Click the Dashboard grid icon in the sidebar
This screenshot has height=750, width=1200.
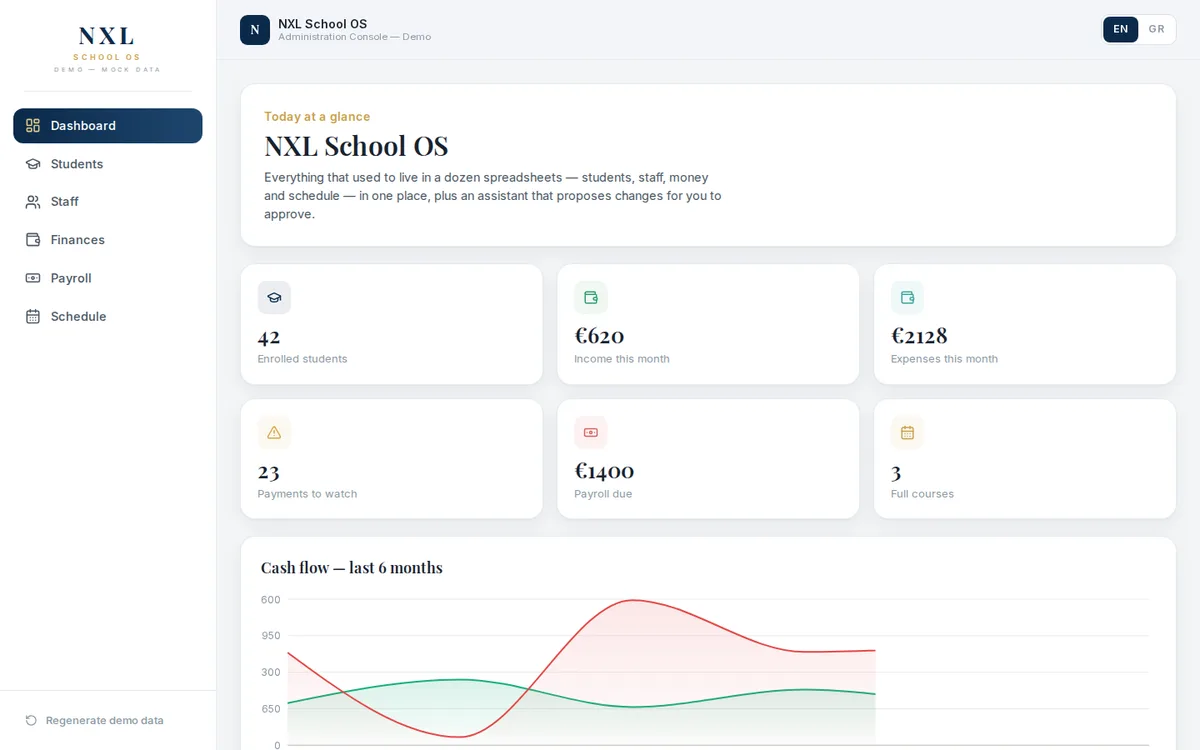(x=33, y=126)
